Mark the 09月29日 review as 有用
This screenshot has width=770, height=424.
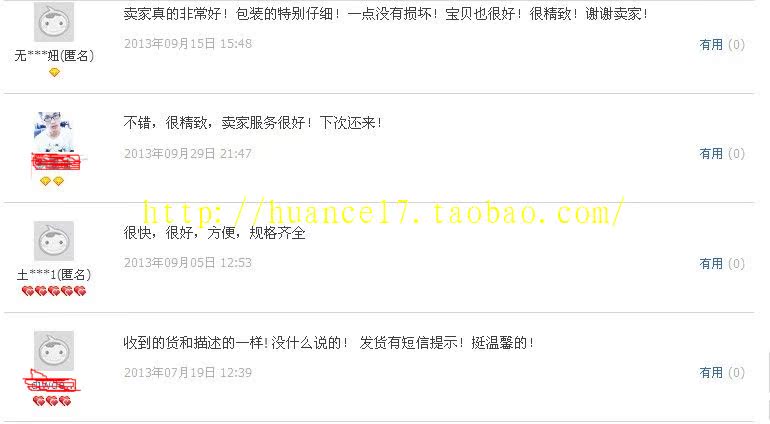[722, 154]
